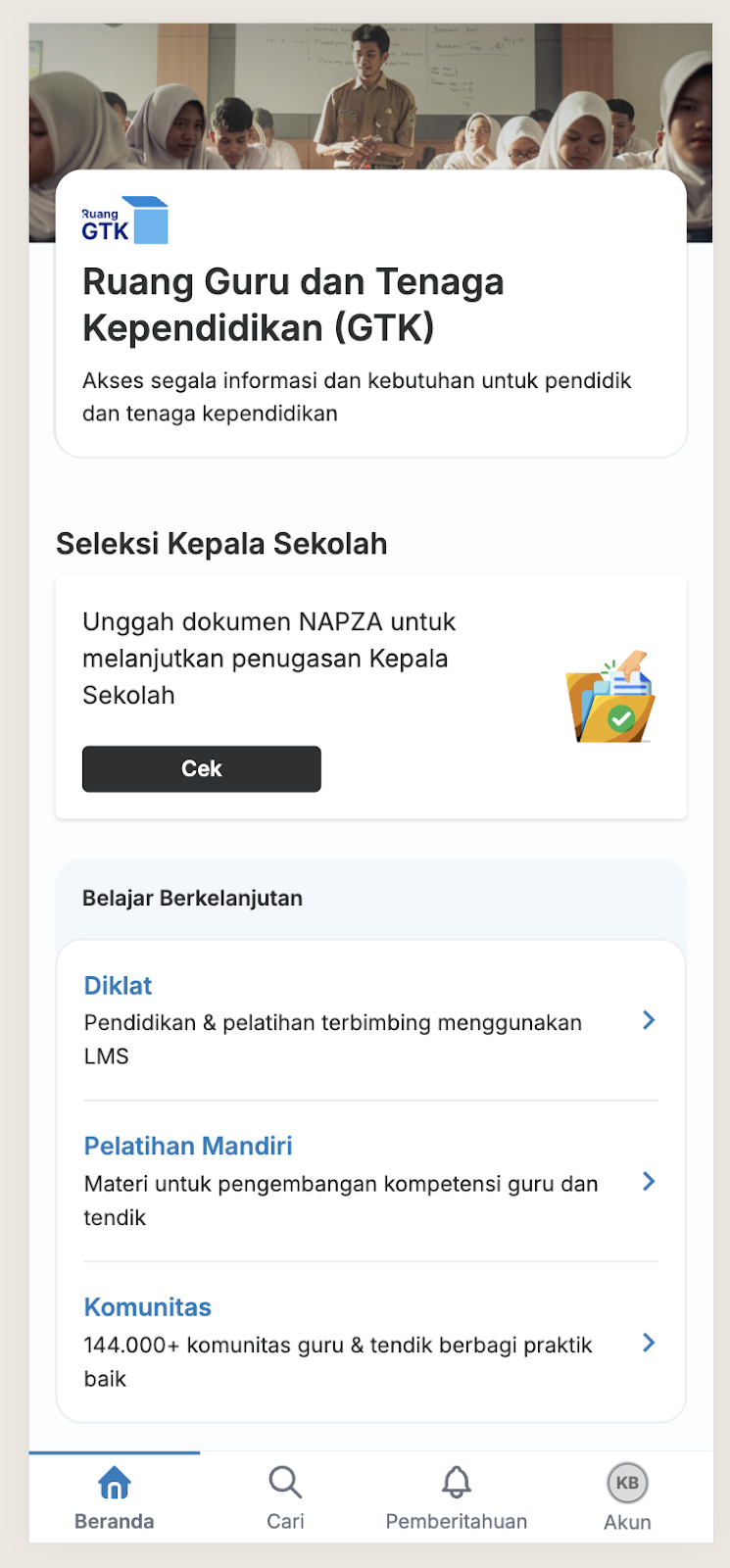
Task: Open search via the magnifier icon
Action: (285, 1483)
